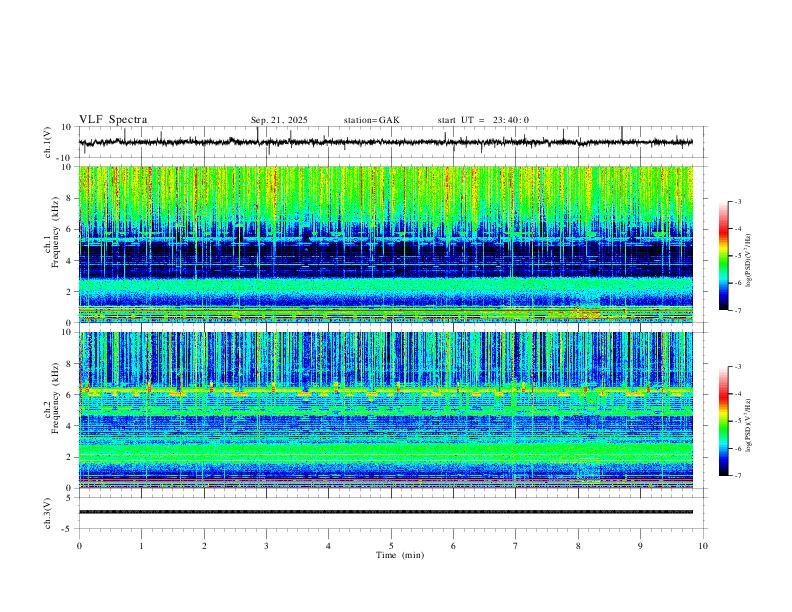Click the ch.1 black waveform trace

point(385,142)
